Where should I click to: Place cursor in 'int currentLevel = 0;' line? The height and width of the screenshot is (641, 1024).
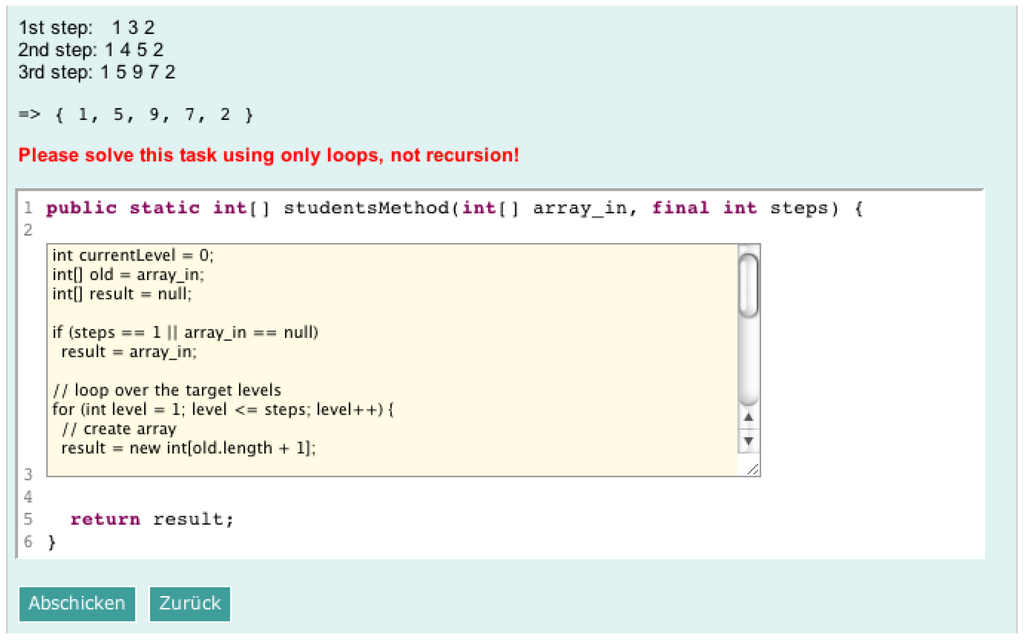click(x=133, y=255)
